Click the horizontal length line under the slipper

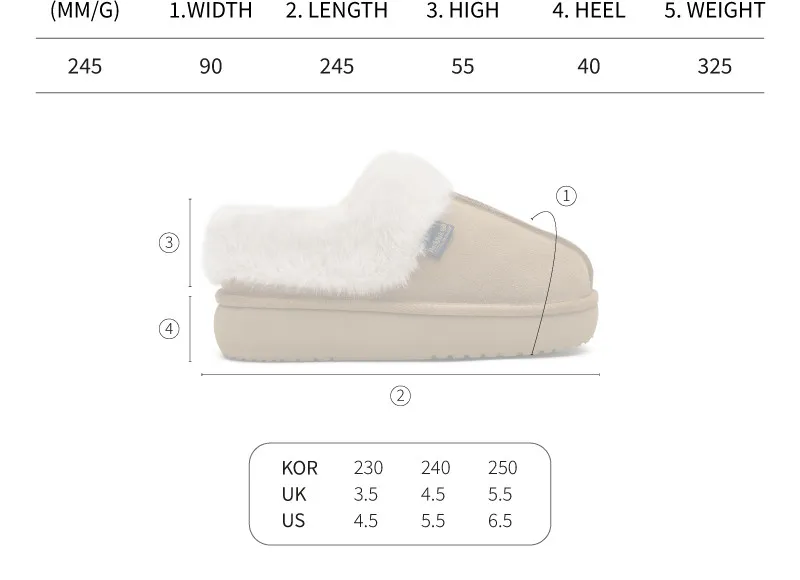coord(401,374)
